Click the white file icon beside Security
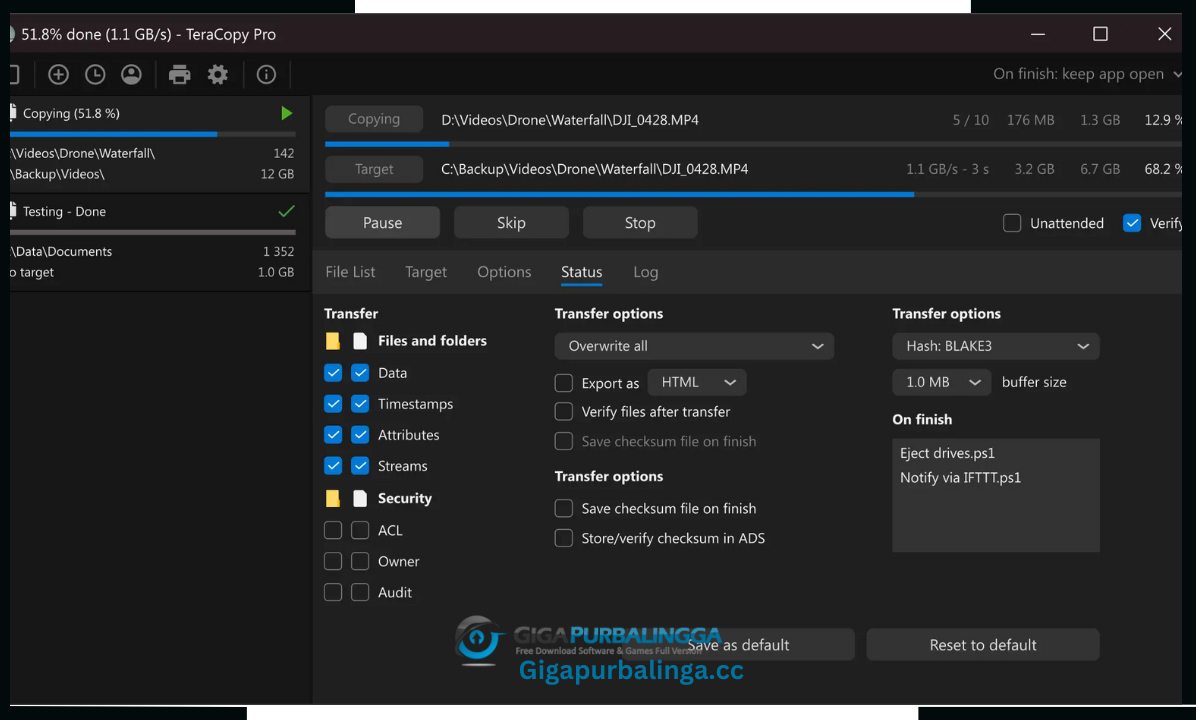Image resolution: width=1200 pixels, height=720 pixels. (360, 498)
